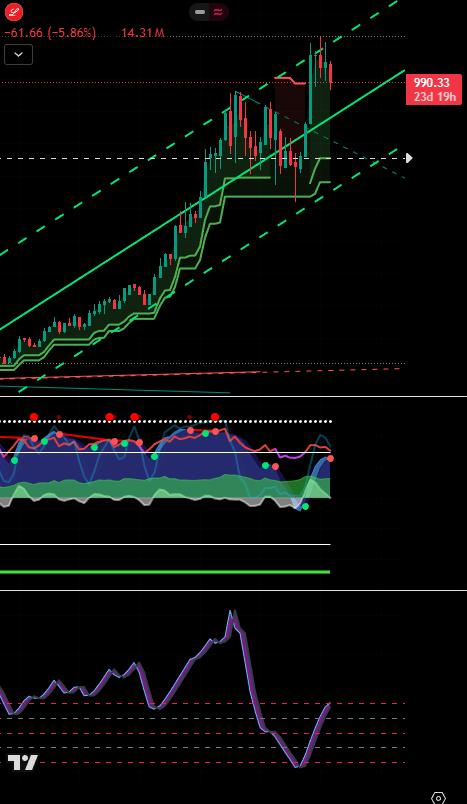Viewport: 467px width, 804px height.
Task: Click the TradingView logo
Action: click(23, 762)
